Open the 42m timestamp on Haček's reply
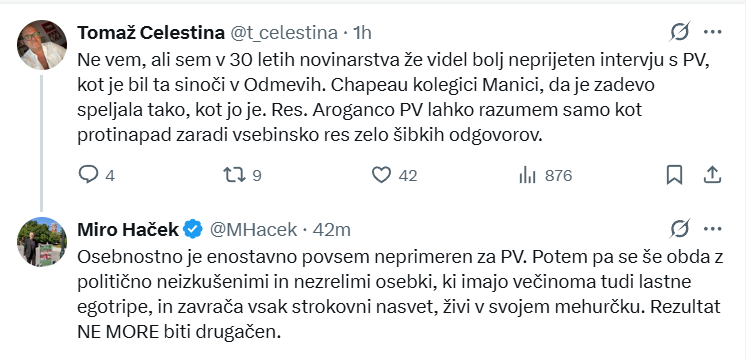746x360 pixels. [x=332, y=230]
